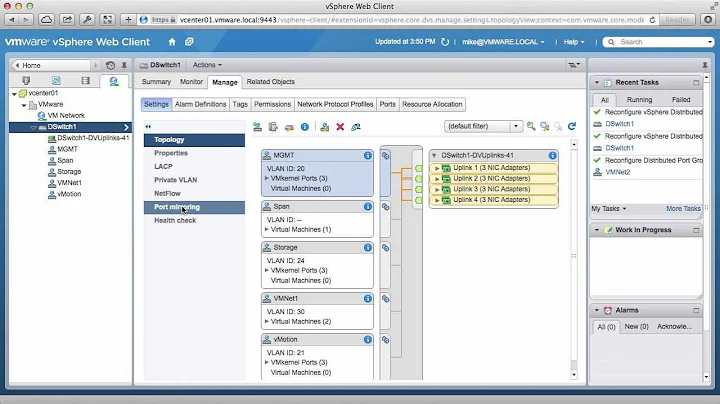Click the red X delete icon
This screenshot has width=720, height=404.
click(340, 127)
